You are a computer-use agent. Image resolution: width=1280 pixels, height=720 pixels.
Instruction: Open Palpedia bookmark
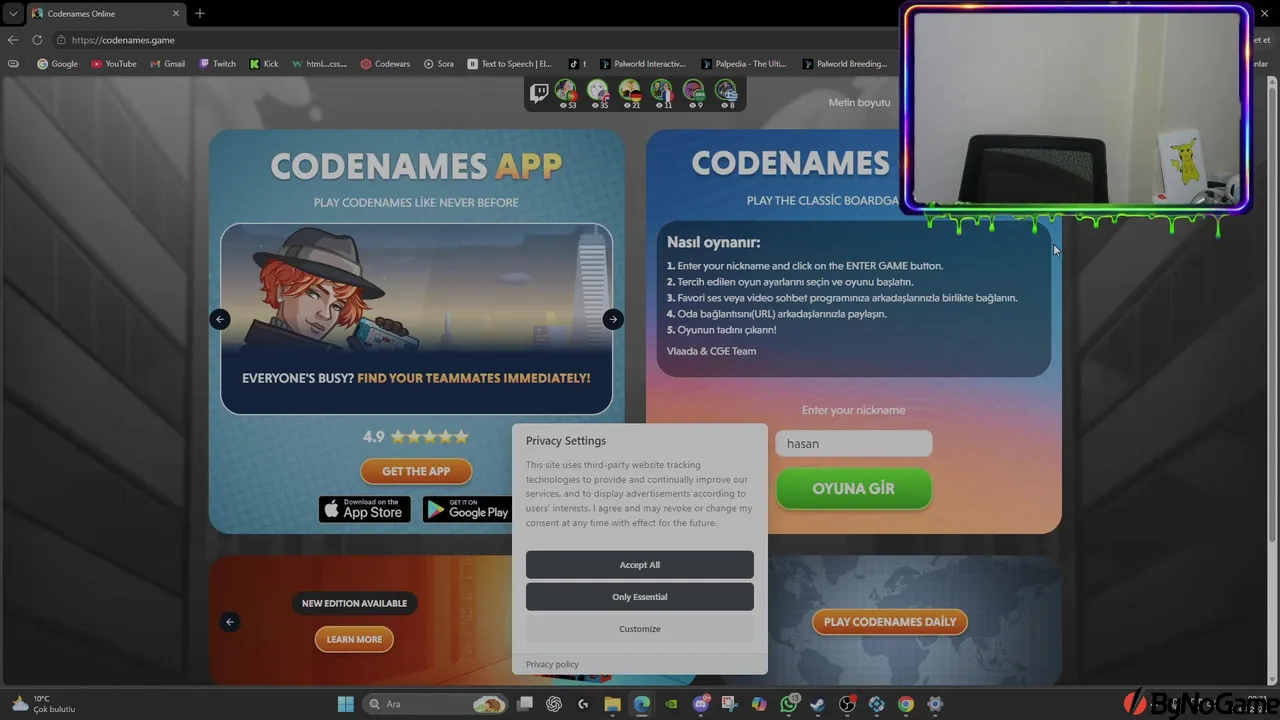[x=743, y=64]
